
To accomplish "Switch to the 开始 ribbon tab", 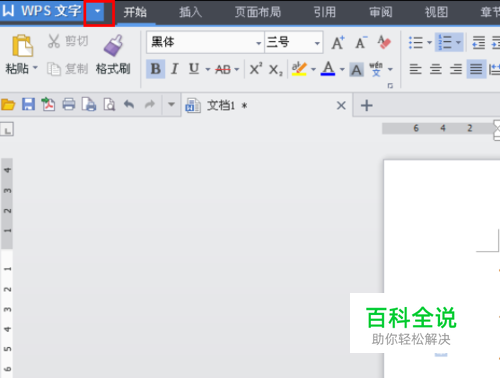I will pyautogui.click(x=135, y=12).
